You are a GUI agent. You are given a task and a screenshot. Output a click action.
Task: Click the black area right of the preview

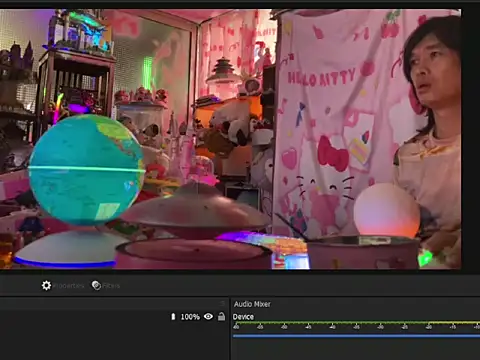click(471, 140)
